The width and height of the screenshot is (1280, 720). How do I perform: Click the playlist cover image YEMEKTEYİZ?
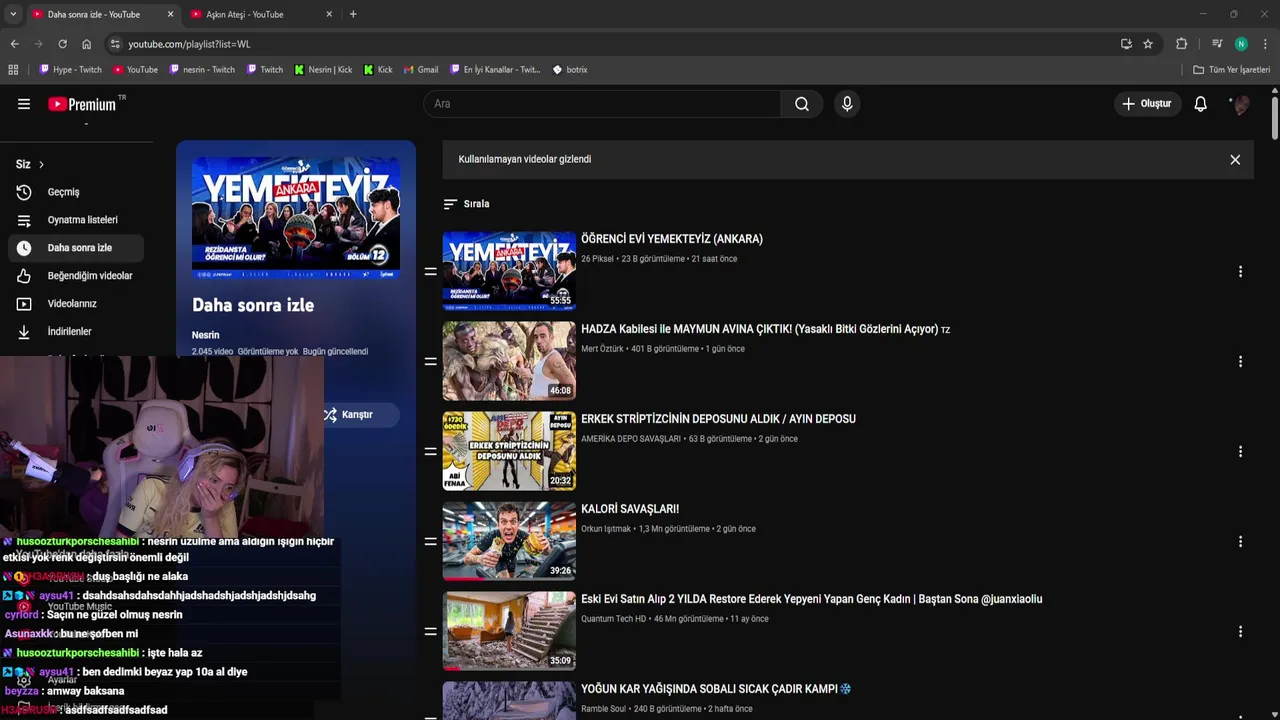pos(296,217)
